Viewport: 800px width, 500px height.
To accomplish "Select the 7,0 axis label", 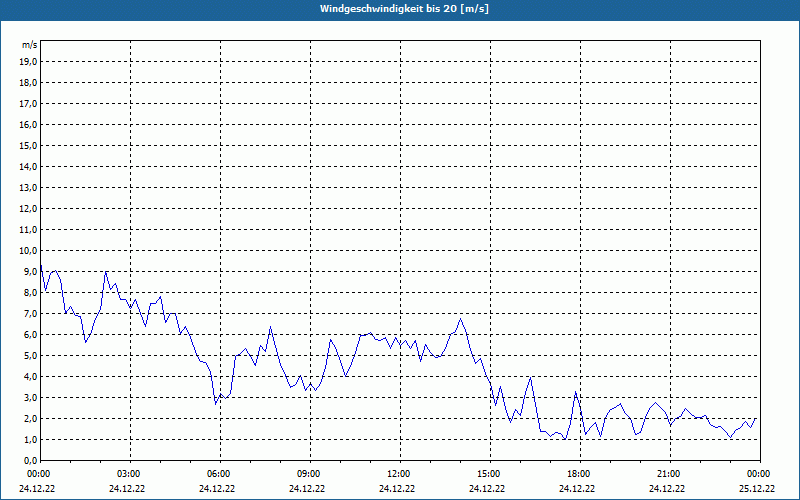I will (x=30, y=313).
